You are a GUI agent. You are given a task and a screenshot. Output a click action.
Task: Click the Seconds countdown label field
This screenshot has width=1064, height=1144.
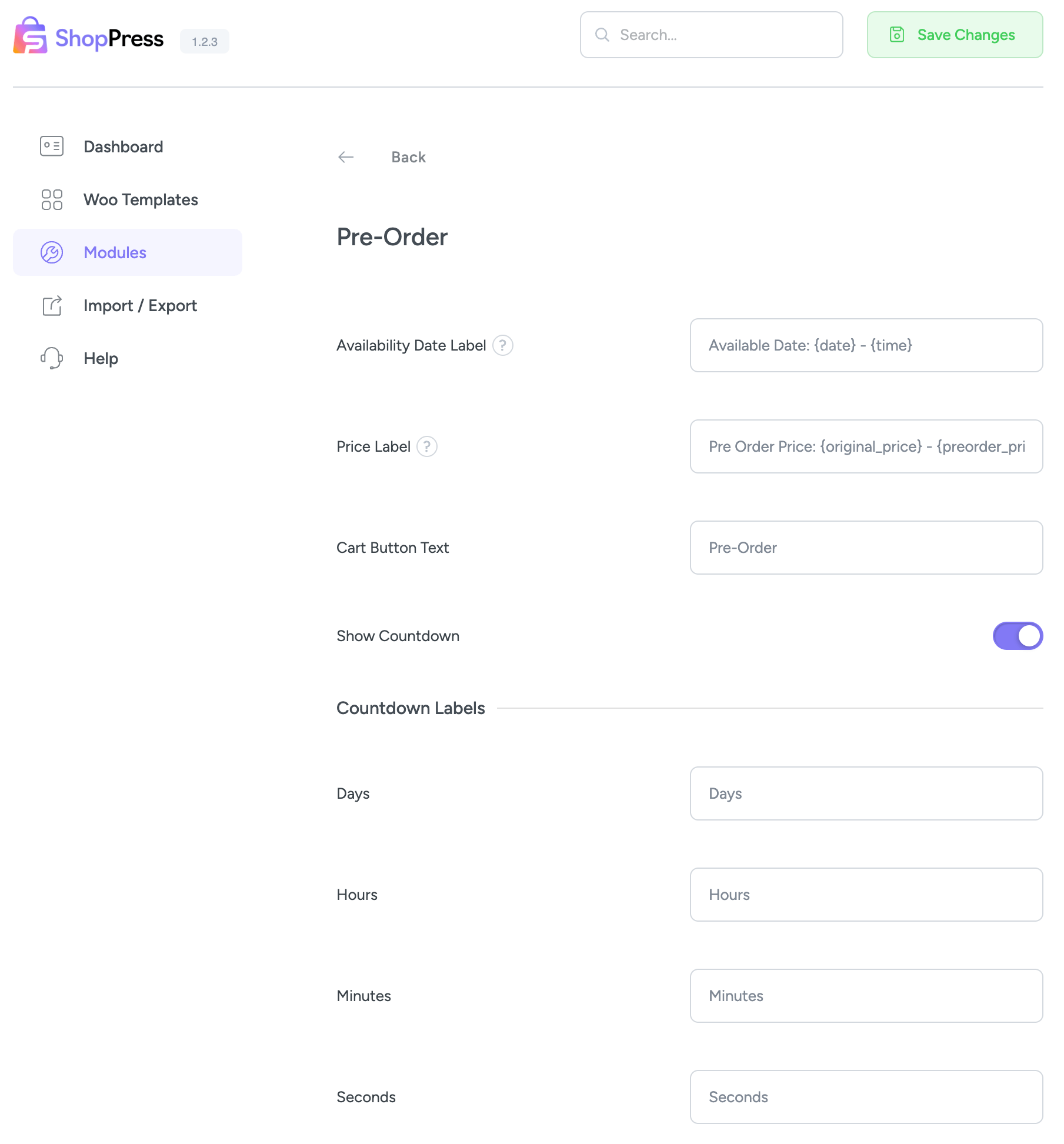[865, 1097]
